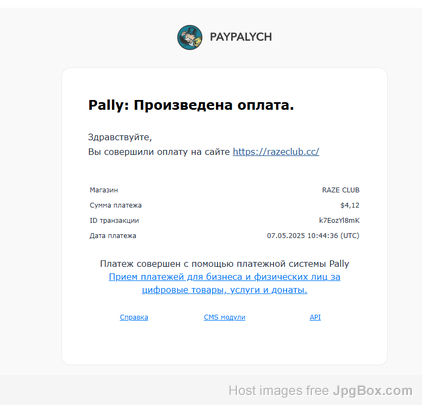
Task: Click the Здравствуйте greeting text
Action: point(120,137)
